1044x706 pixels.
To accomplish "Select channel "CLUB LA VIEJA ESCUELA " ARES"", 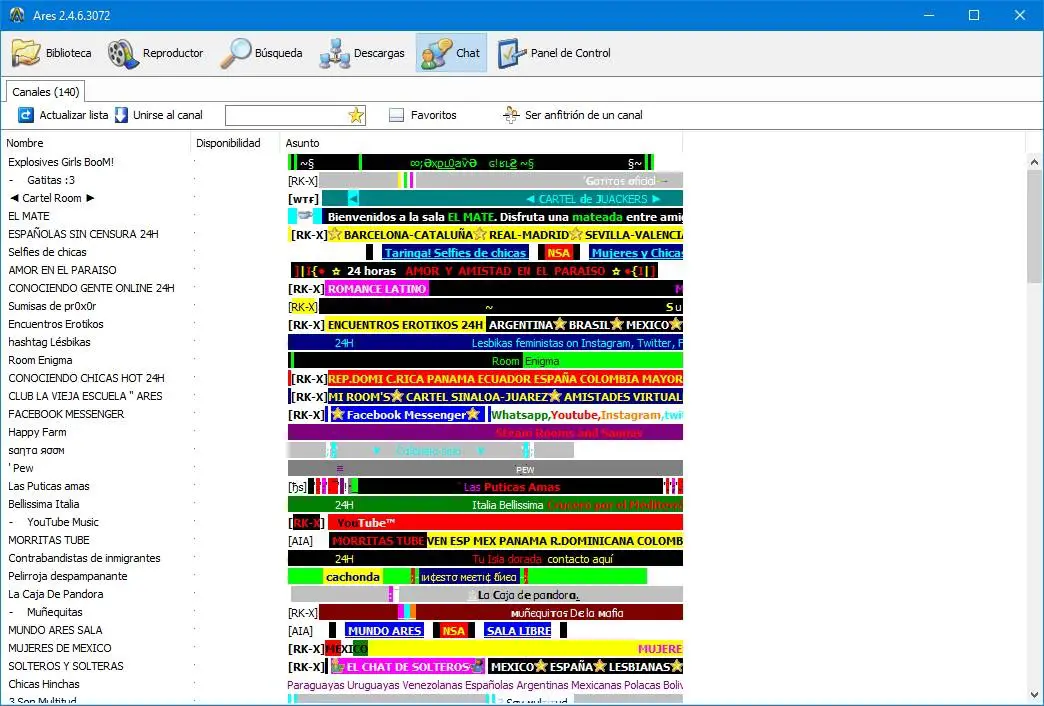I will coord(85,396).
